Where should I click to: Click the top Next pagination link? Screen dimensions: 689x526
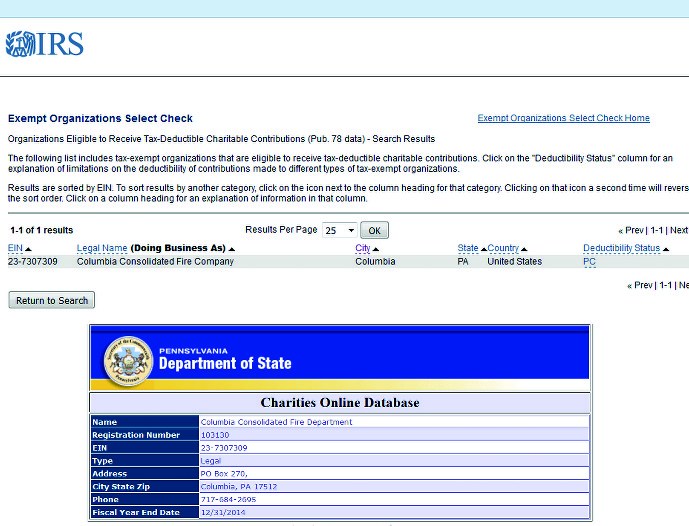click(678, 230)
